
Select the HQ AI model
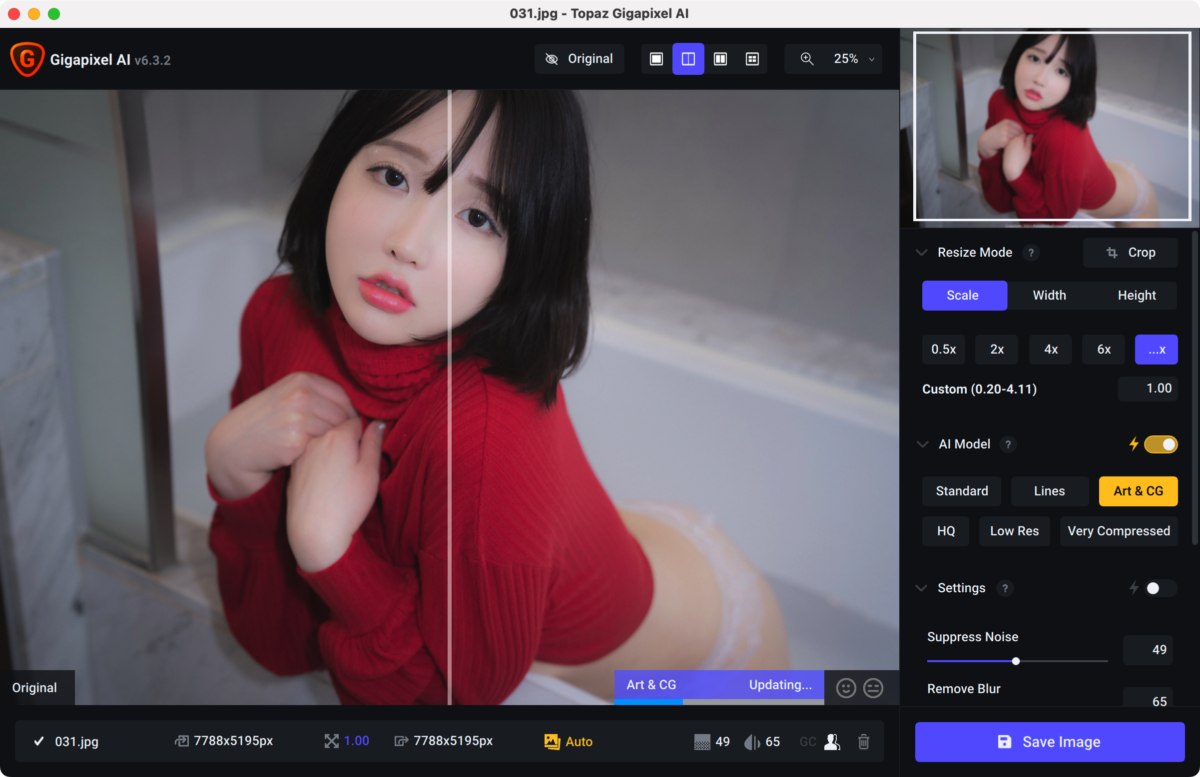tap(946, 531)
